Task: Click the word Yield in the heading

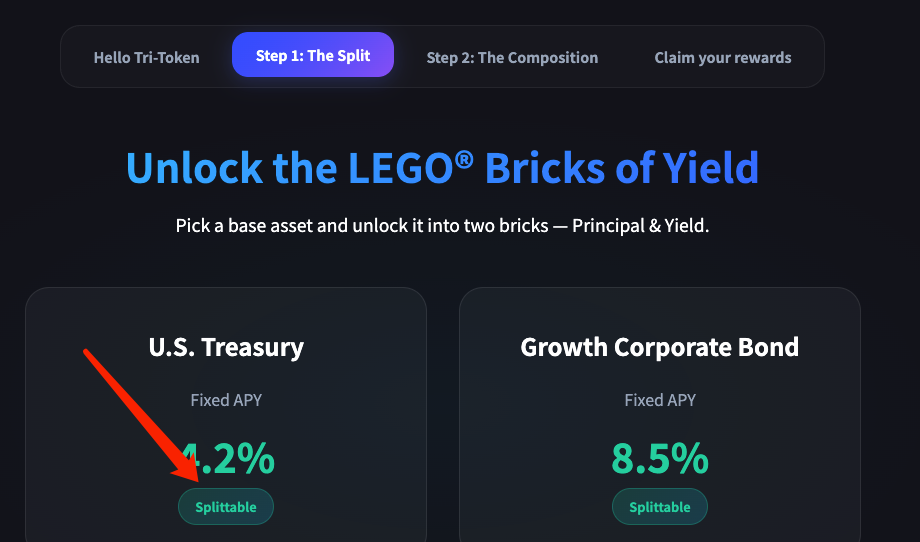Action: click(706, 168)
